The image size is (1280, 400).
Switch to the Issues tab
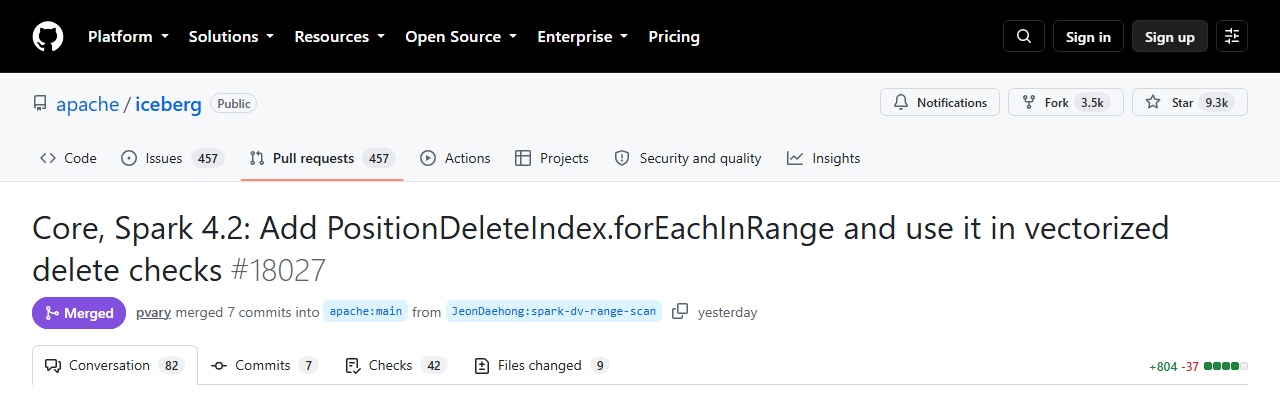pyautogui.click(x=172, y=158)
